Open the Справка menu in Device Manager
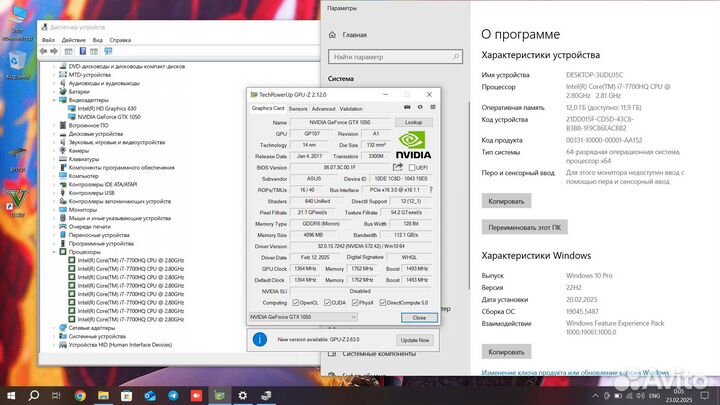Image resolution: width=720 pixels, height=405 pixels. (120, 40)
